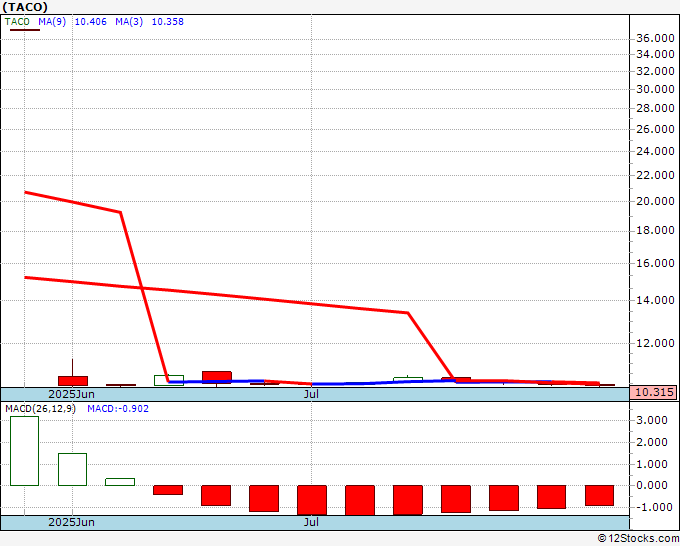Click the tallest green MACD histogram bar
This screenshot has height=546, width=680.
pyautogui.click(x=24, y=451)
